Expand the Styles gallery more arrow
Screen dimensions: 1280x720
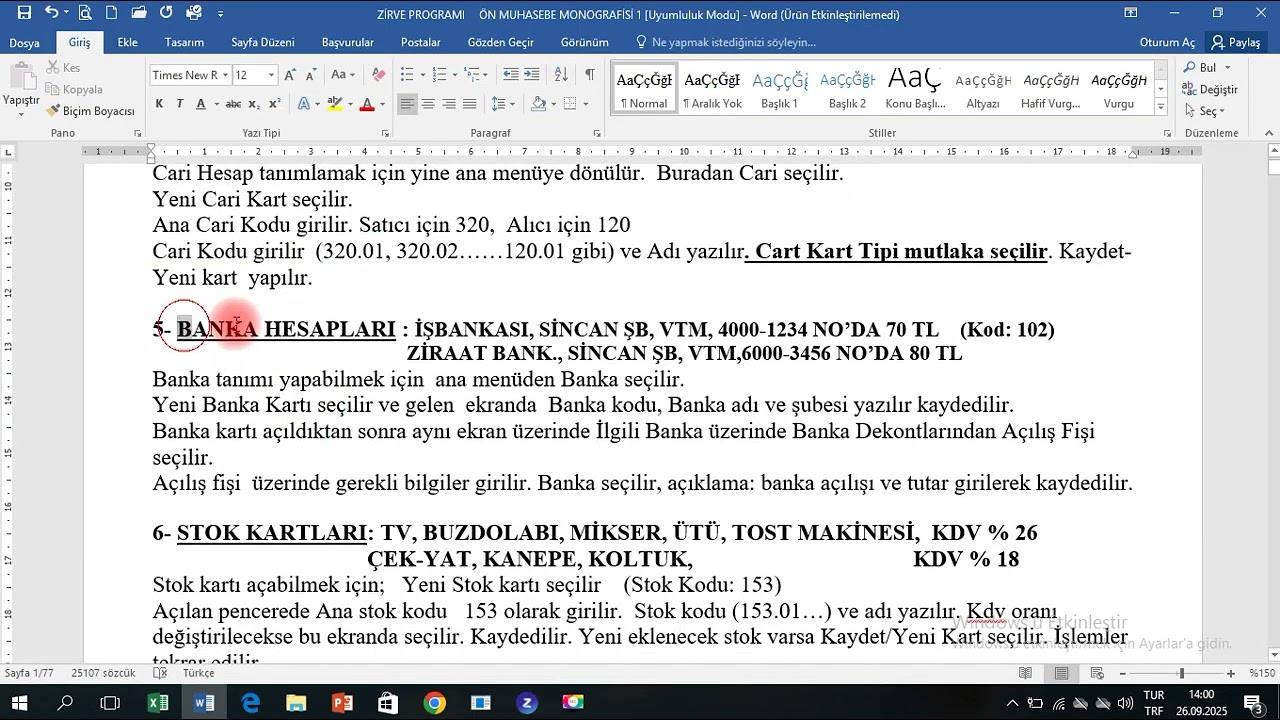[x=1161, y=106]
